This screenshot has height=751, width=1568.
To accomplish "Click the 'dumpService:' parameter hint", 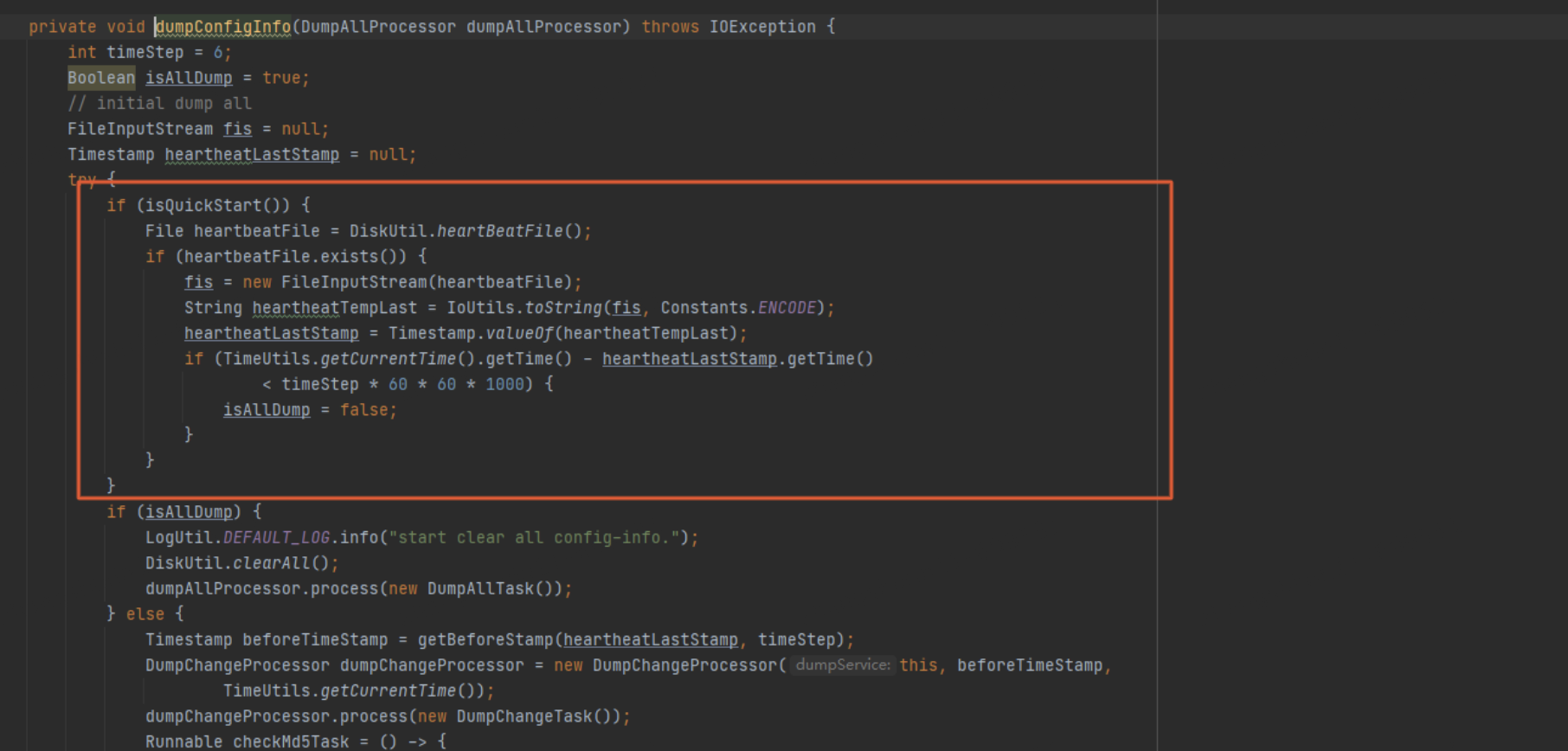I will 842,664.
